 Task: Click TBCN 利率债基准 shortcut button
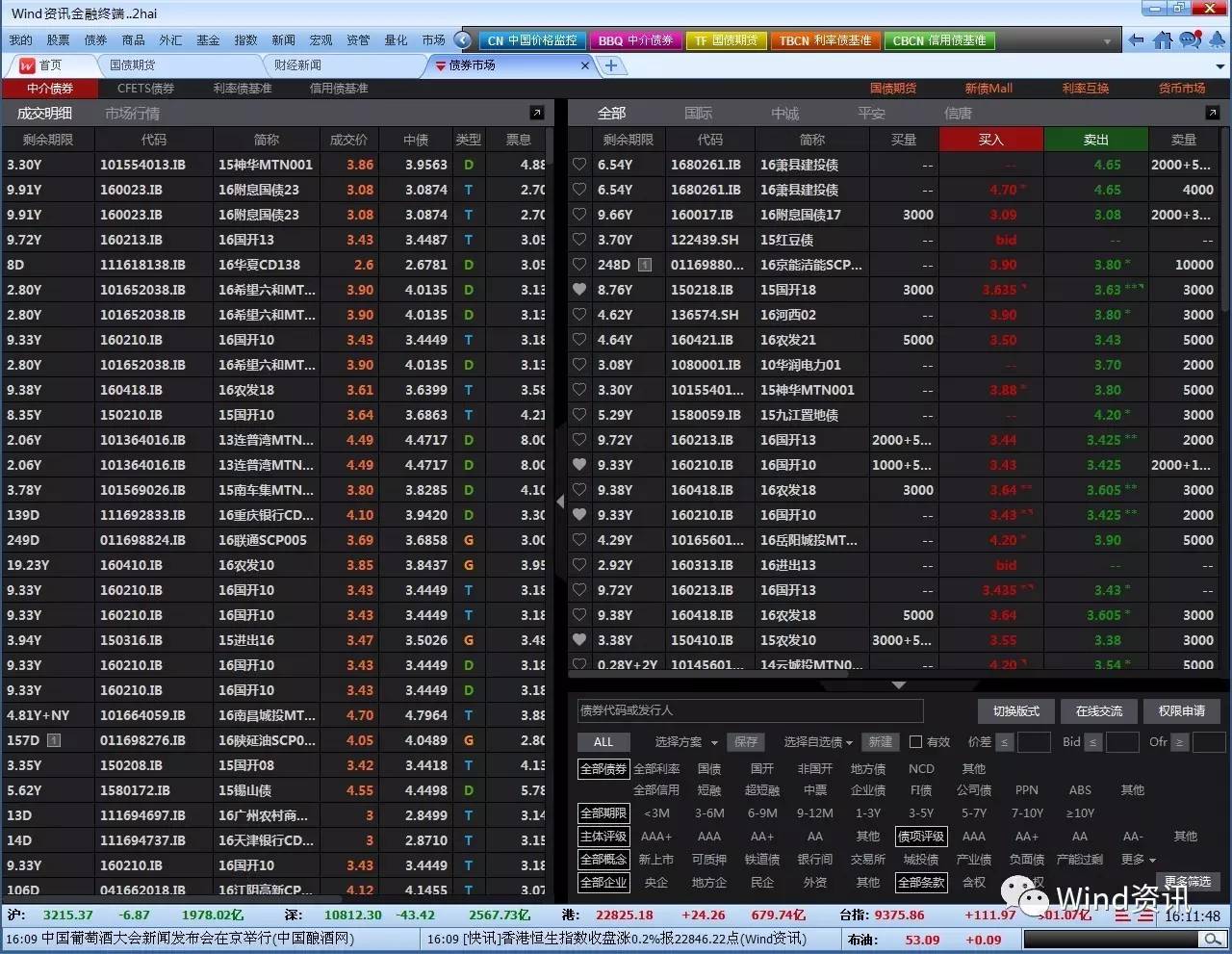coord(825,40)
